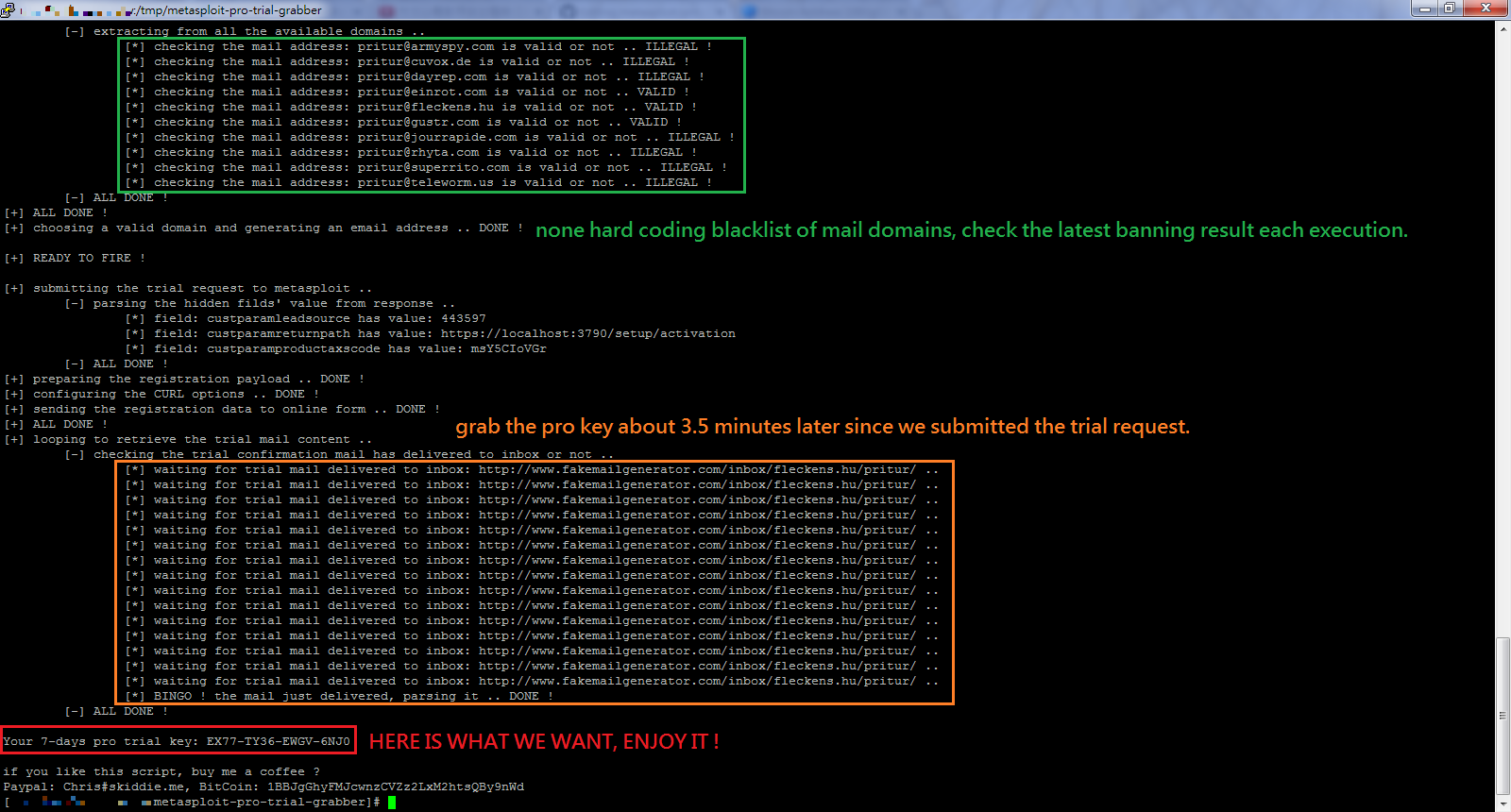1511x812 pixels.
Task: Click the Paypal and BitCoin address line
Action: coord(263,787)
